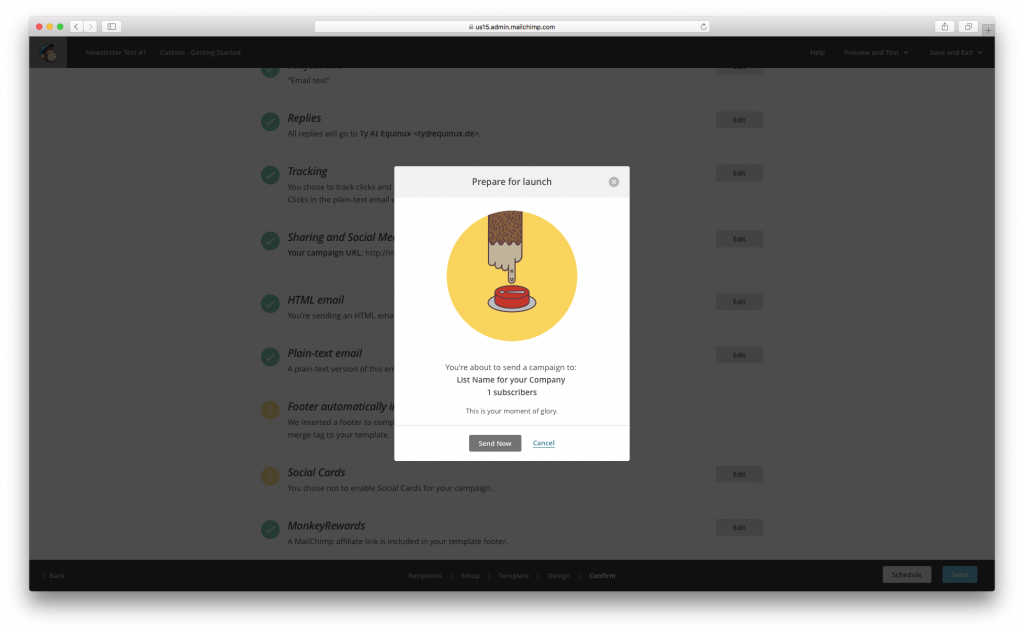Expand the Save and Exit dropdown

coord(955,52)
